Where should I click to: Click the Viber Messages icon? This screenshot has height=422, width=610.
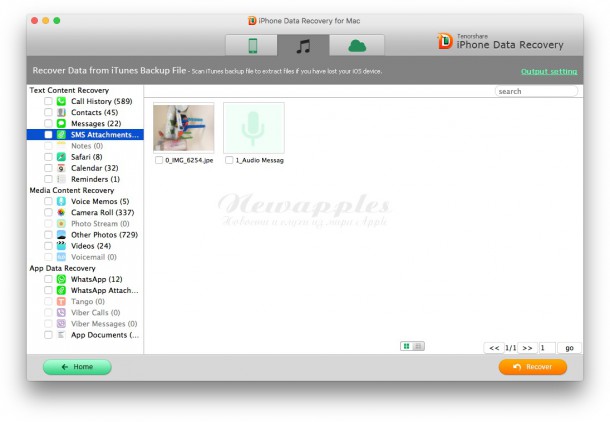point(61,324)
